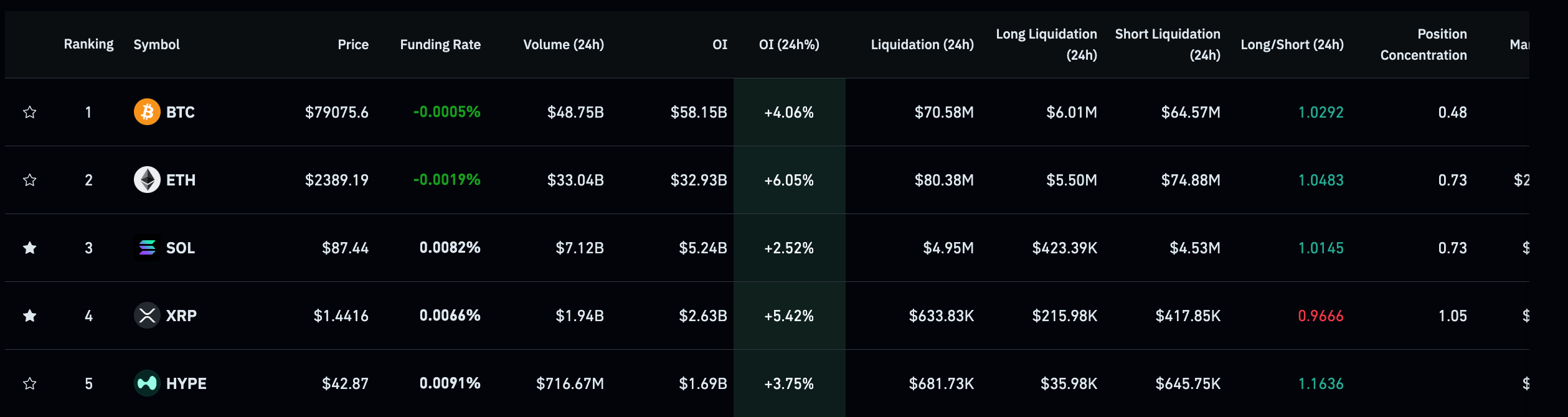This screenshot has height=417, width=1568.
Task: Sort by Volume (24h) header
Action: 563,45
